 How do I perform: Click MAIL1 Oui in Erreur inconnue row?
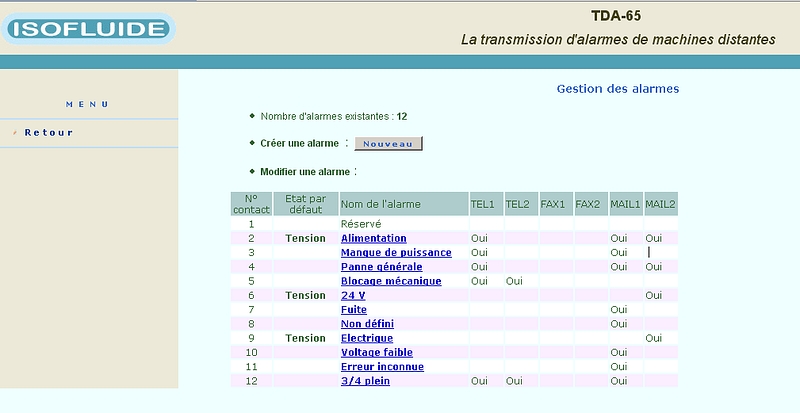[x=619, y=367]
